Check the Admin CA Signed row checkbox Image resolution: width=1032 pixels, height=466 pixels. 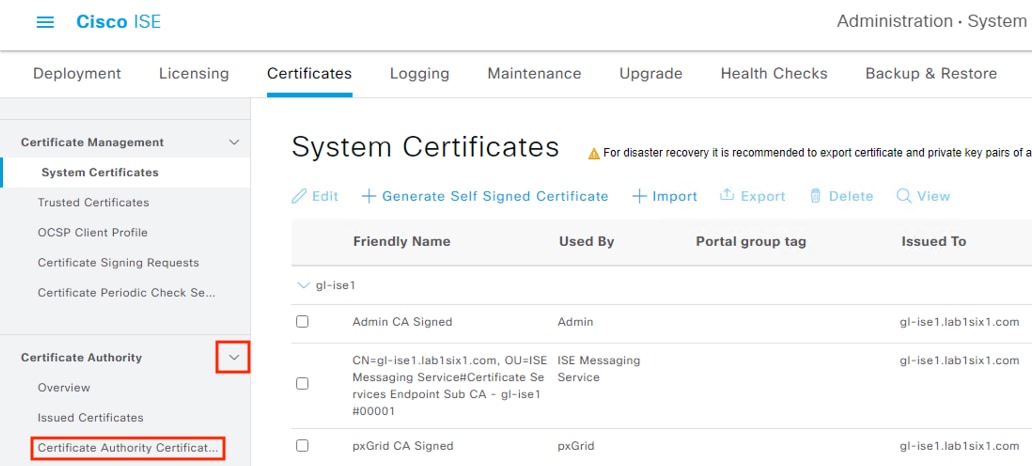[302, 322]
